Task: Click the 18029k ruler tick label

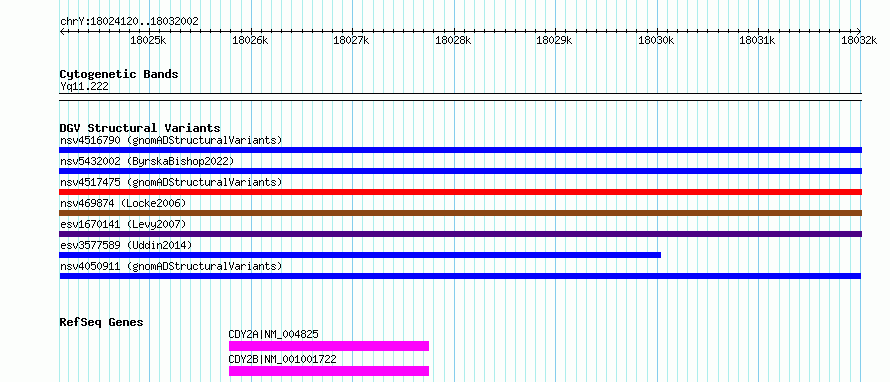Action: (x=554, y=40)
